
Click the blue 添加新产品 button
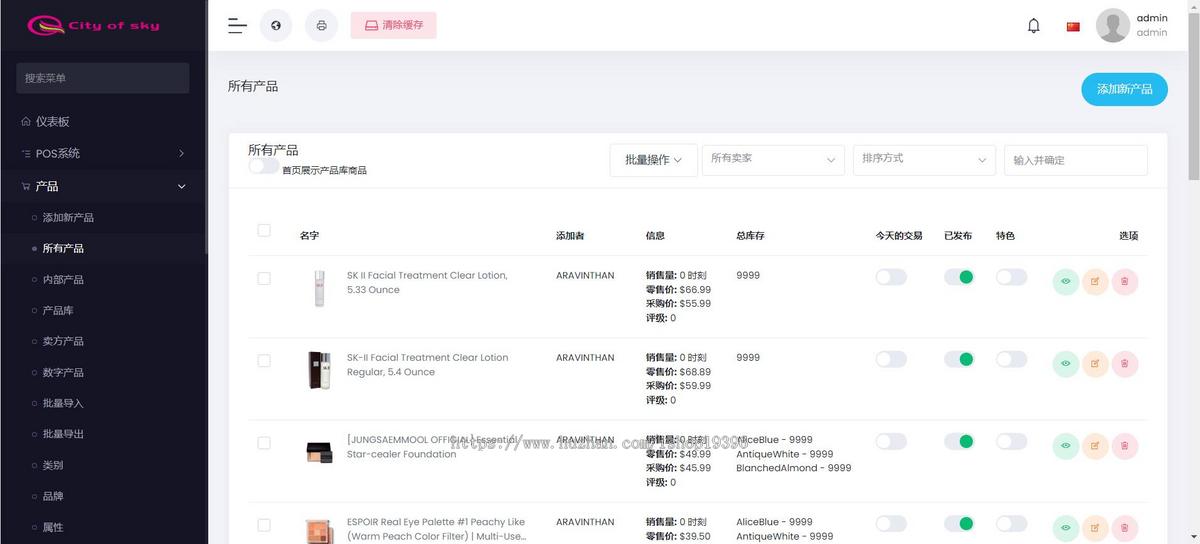[1124, 89]
